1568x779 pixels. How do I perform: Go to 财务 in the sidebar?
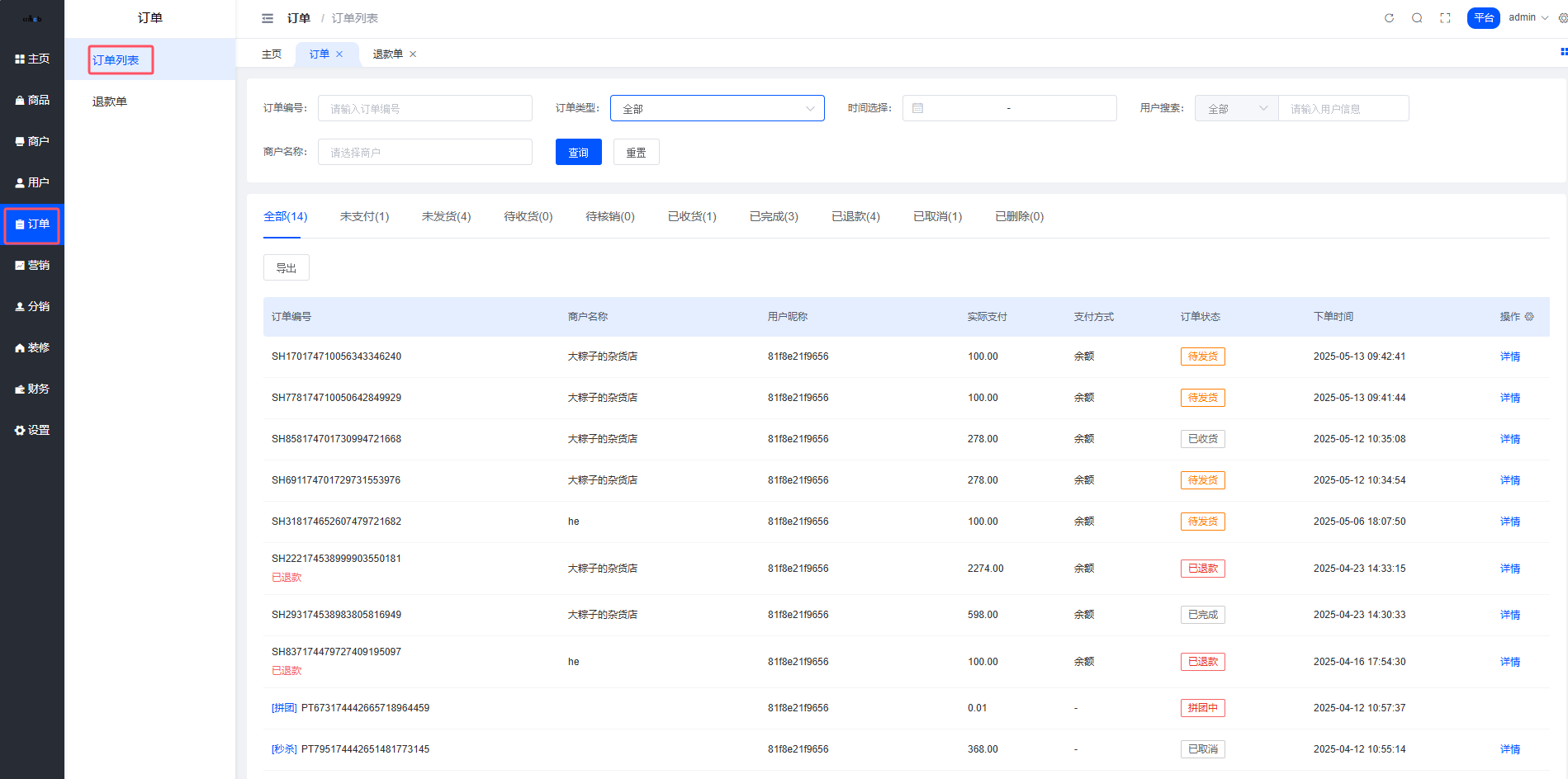click(32, 389)
